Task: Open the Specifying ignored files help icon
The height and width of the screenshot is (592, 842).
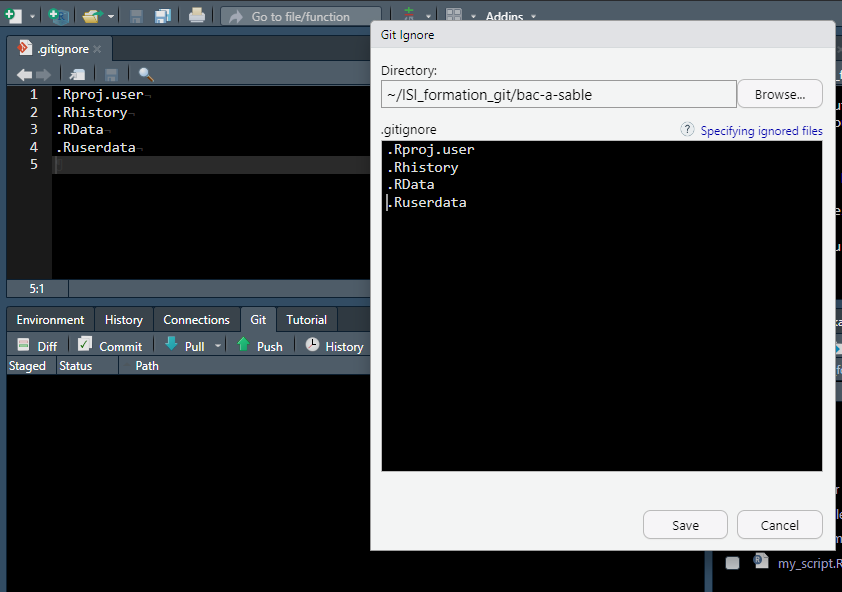Action: coord(687,130)
